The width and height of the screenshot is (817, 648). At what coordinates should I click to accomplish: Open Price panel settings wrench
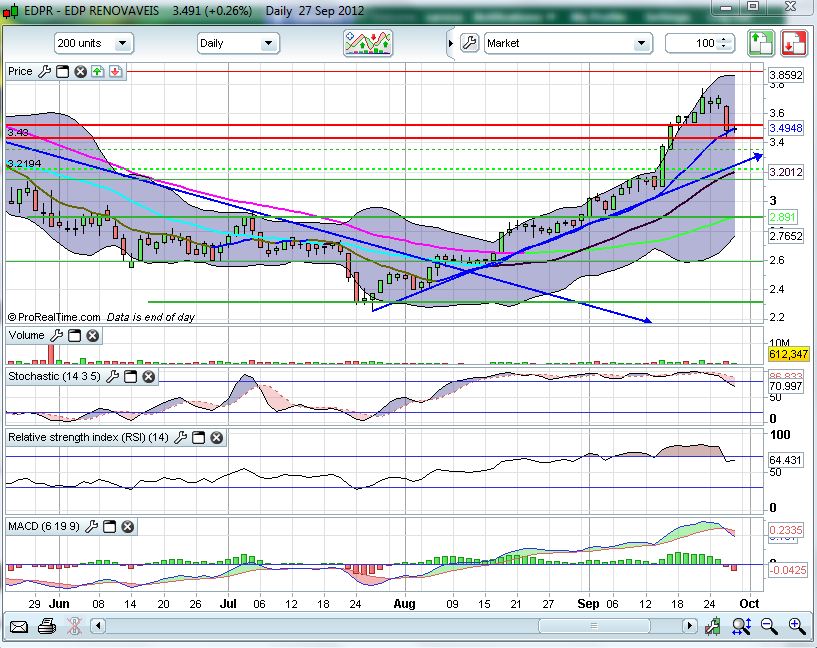(x=45, y=71)
